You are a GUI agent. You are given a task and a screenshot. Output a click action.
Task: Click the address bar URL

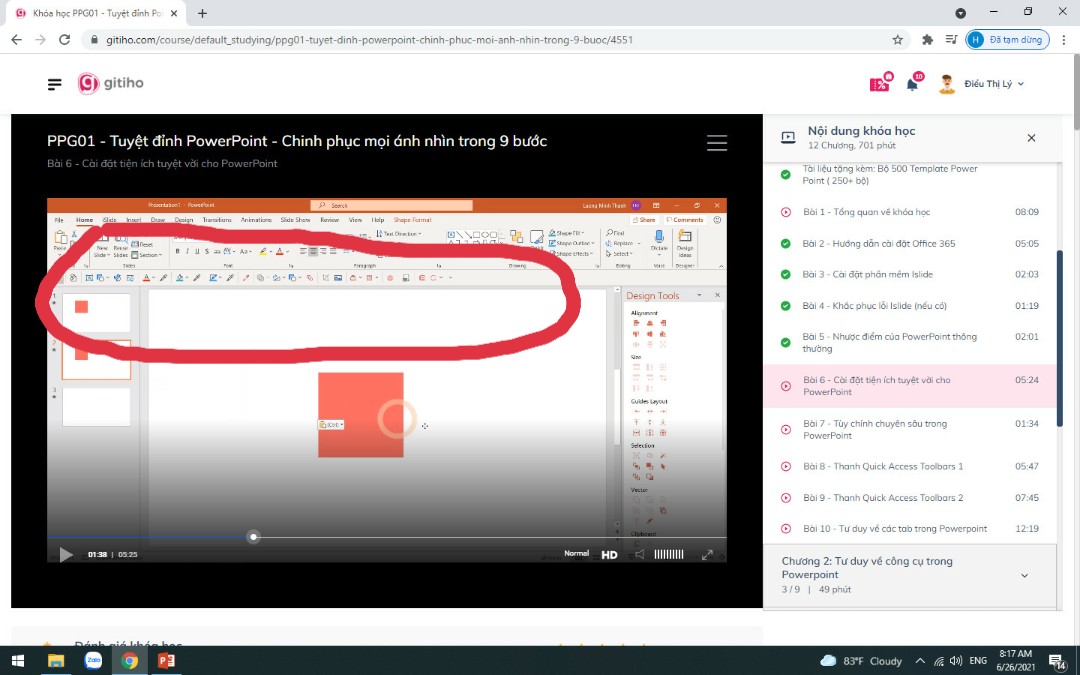(x=369, y=40)
